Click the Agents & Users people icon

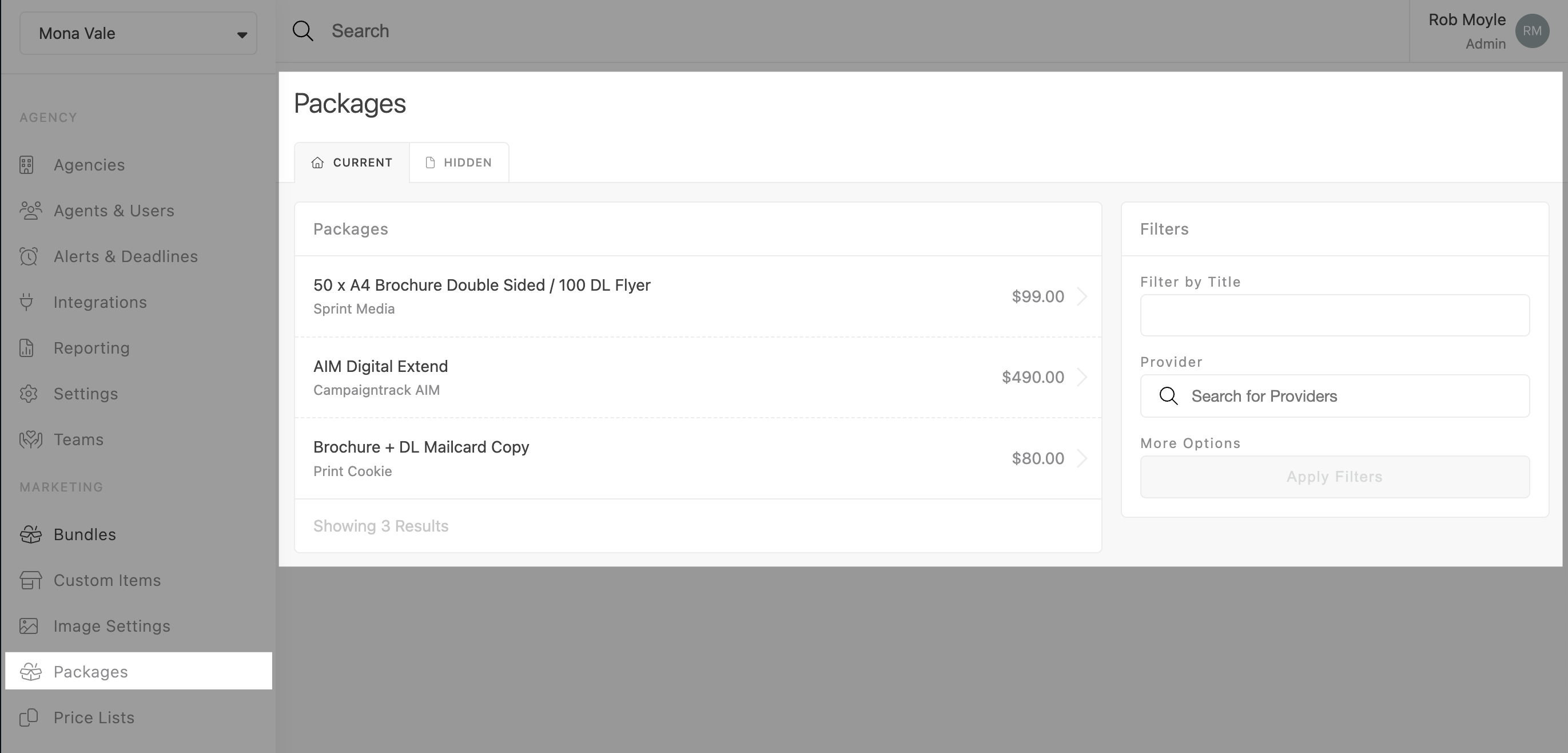click(30, 211)
